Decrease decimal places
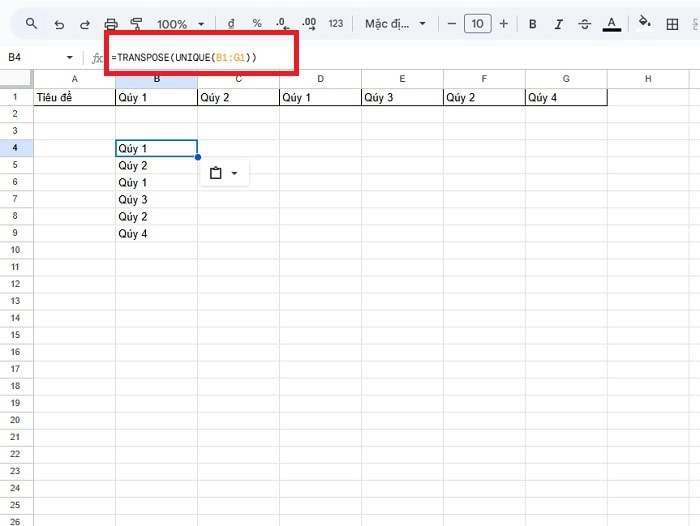 pyautogui.click(x=282, y=24)
